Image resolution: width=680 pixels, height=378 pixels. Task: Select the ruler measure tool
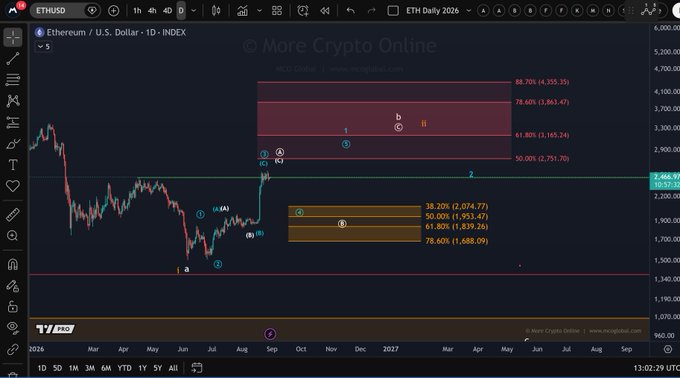coord(13,215)
